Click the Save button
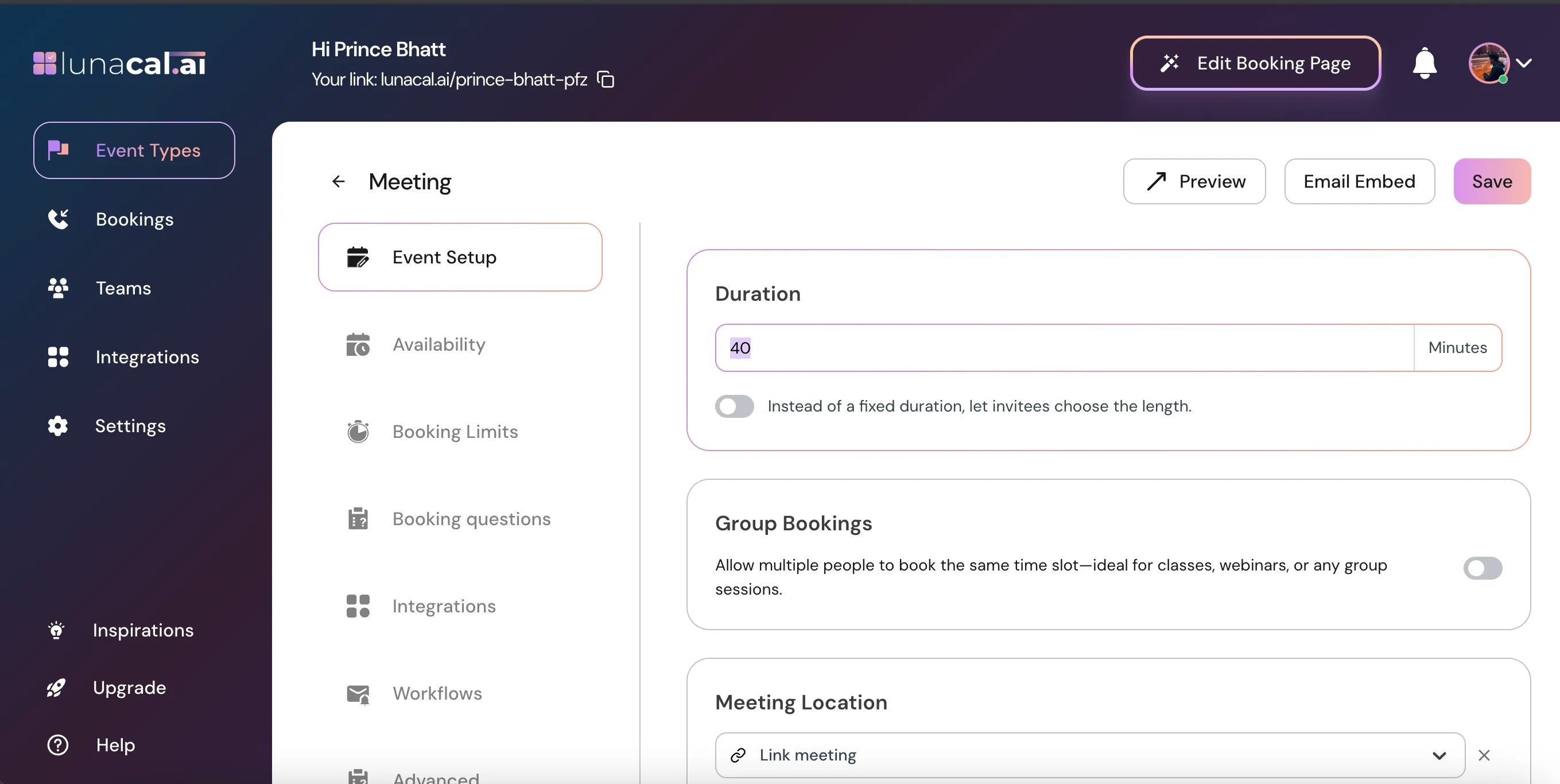 tap(1492, 181)
